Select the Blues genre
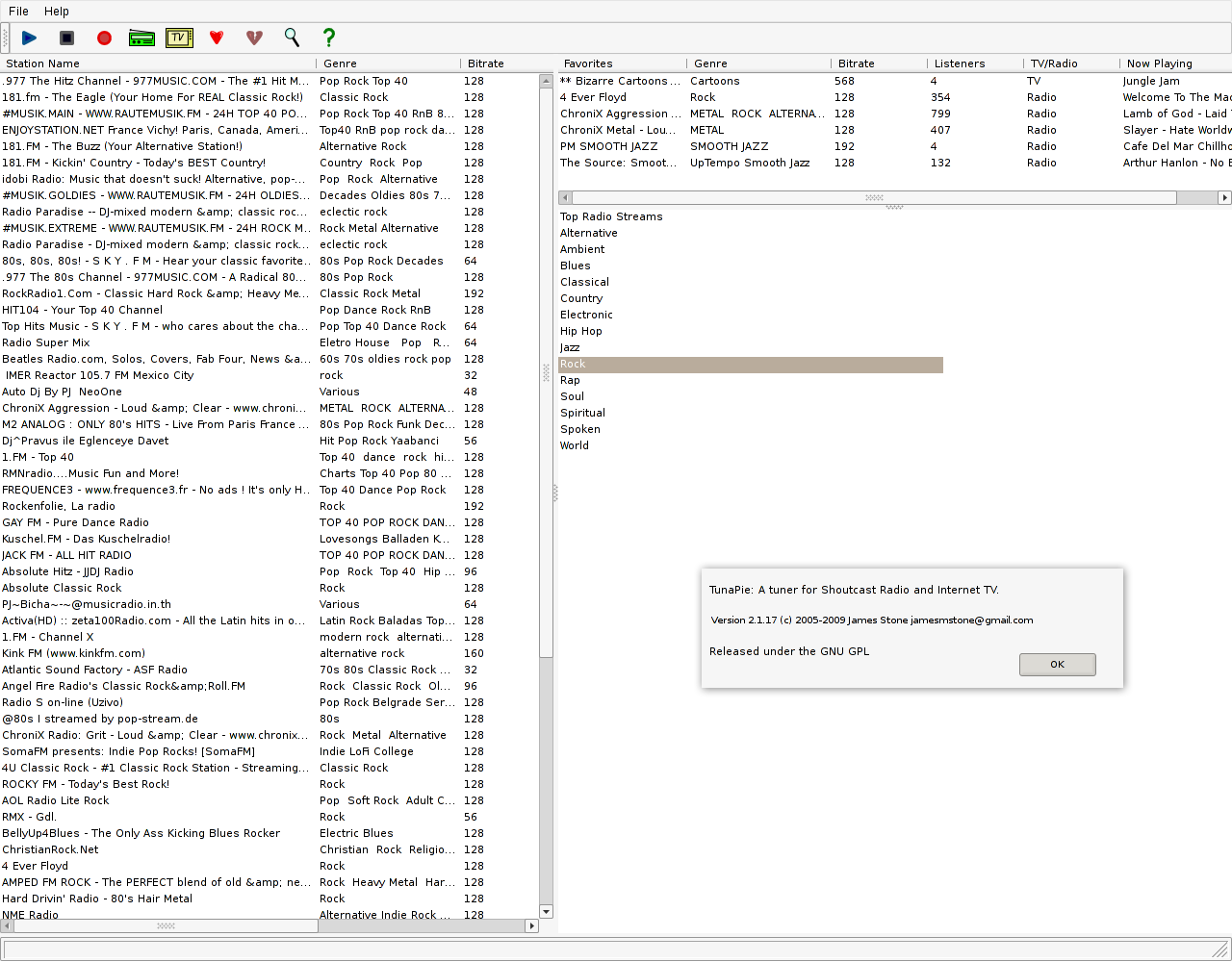 751,266
